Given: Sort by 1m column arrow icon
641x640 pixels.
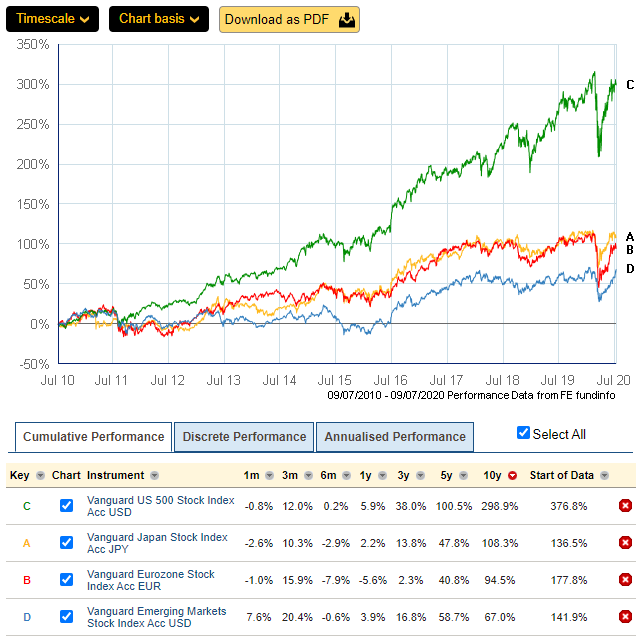Looking at the screenshot, I should click(269, 475).
